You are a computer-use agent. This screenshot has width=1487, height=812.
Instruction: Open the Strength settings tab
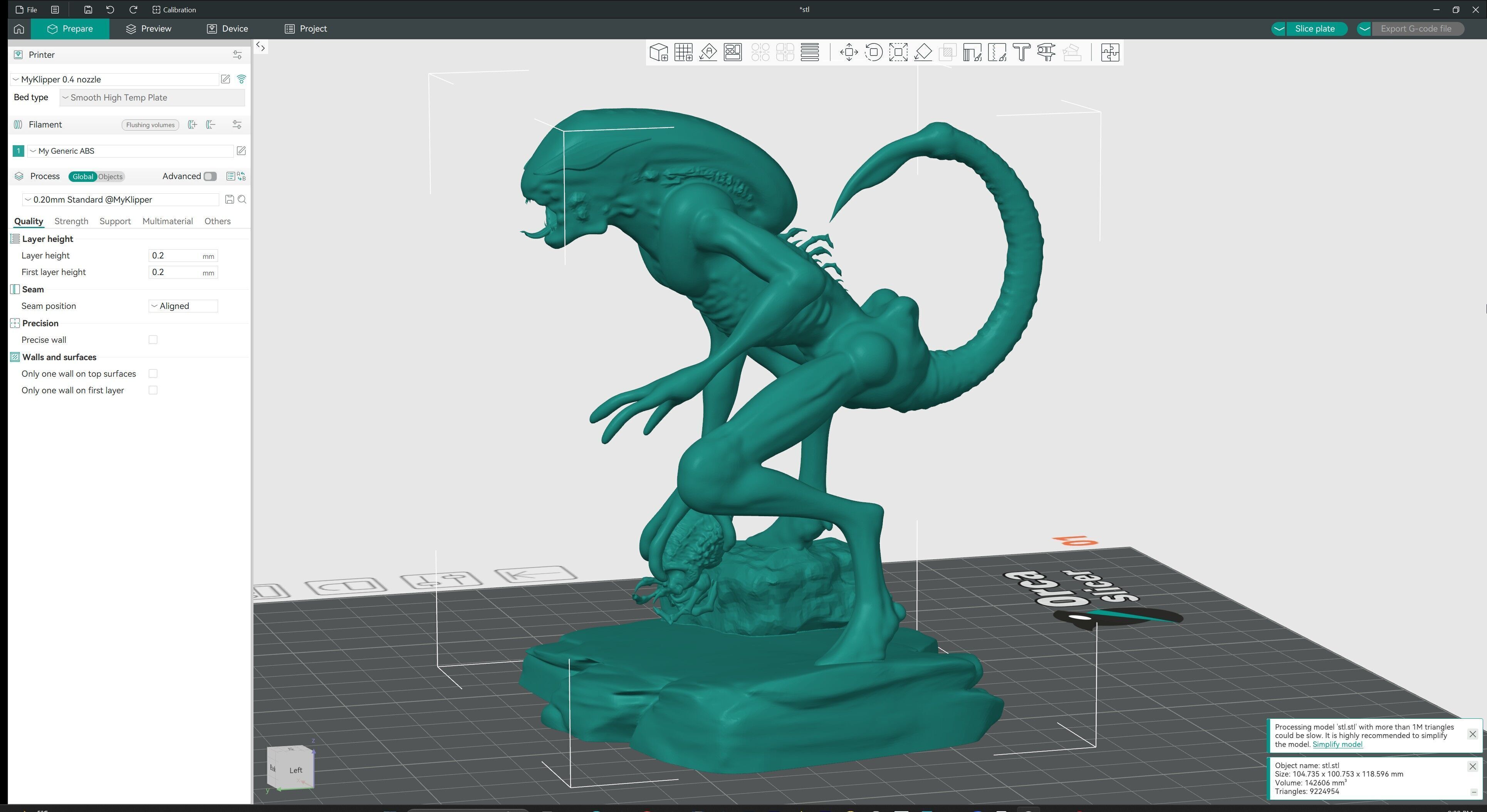pos(71,221)
